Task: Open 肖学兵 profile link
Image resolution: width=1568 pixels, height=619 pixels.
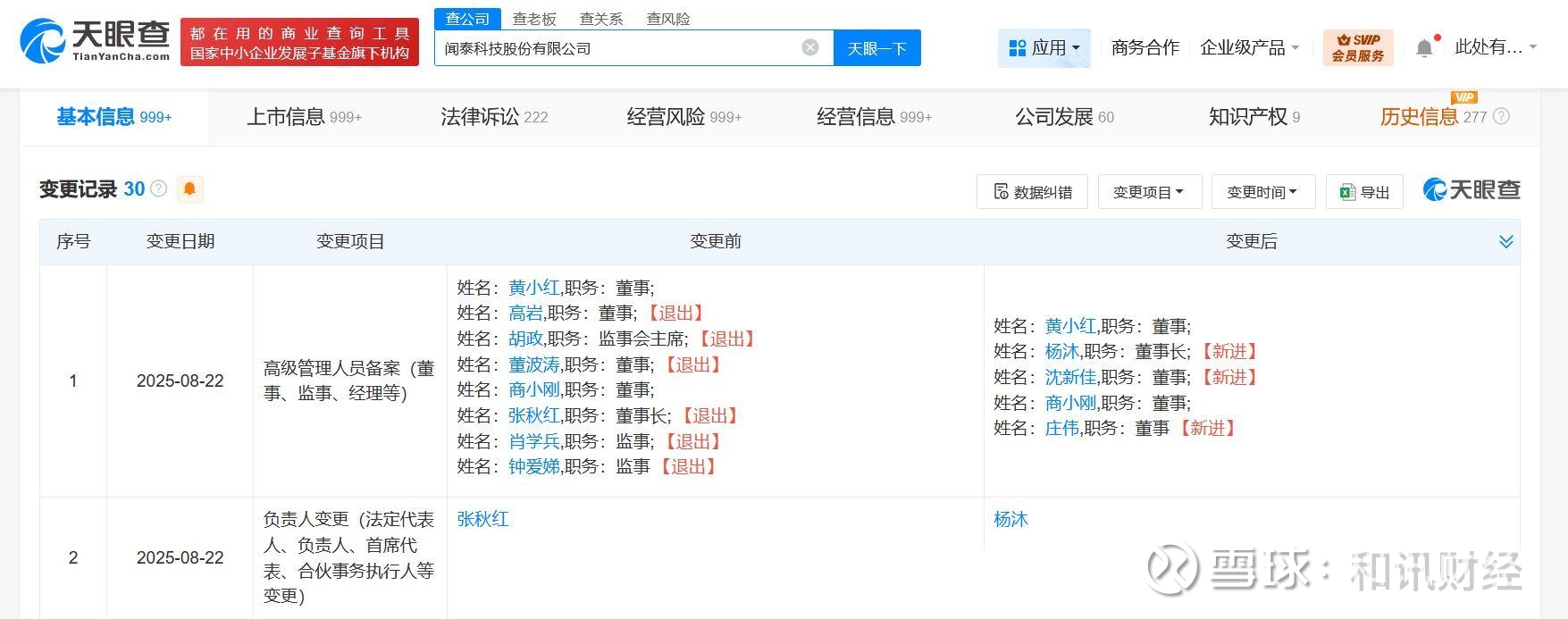Action: [534, 442]
